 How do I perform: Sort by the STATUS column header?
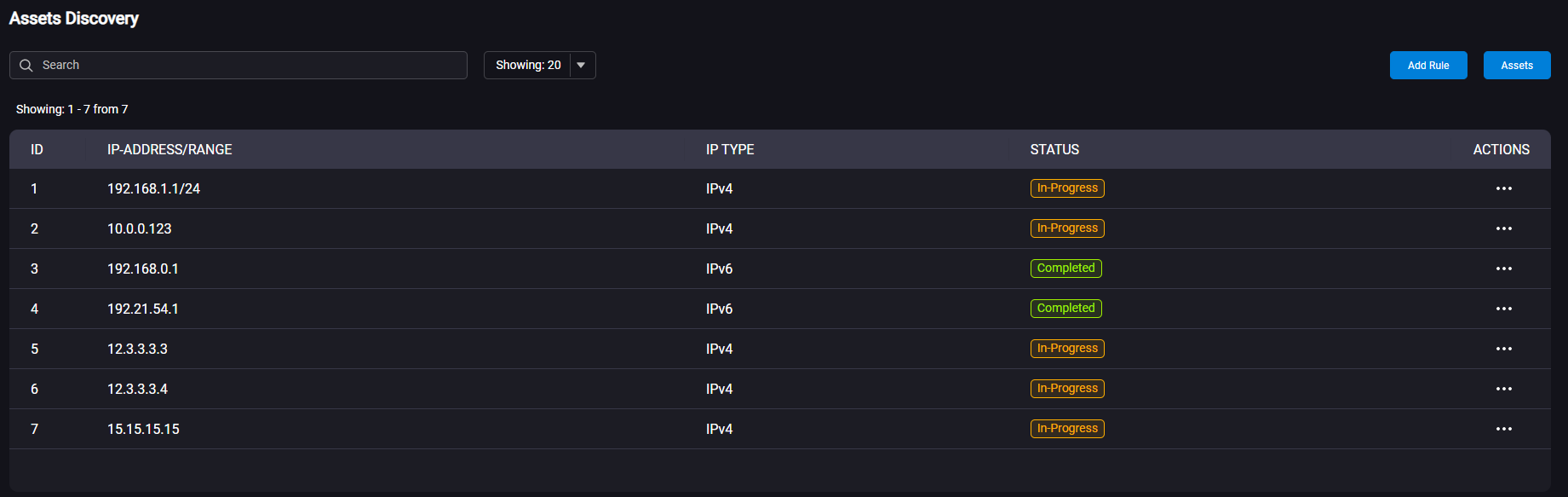(x=1054, y=150)
